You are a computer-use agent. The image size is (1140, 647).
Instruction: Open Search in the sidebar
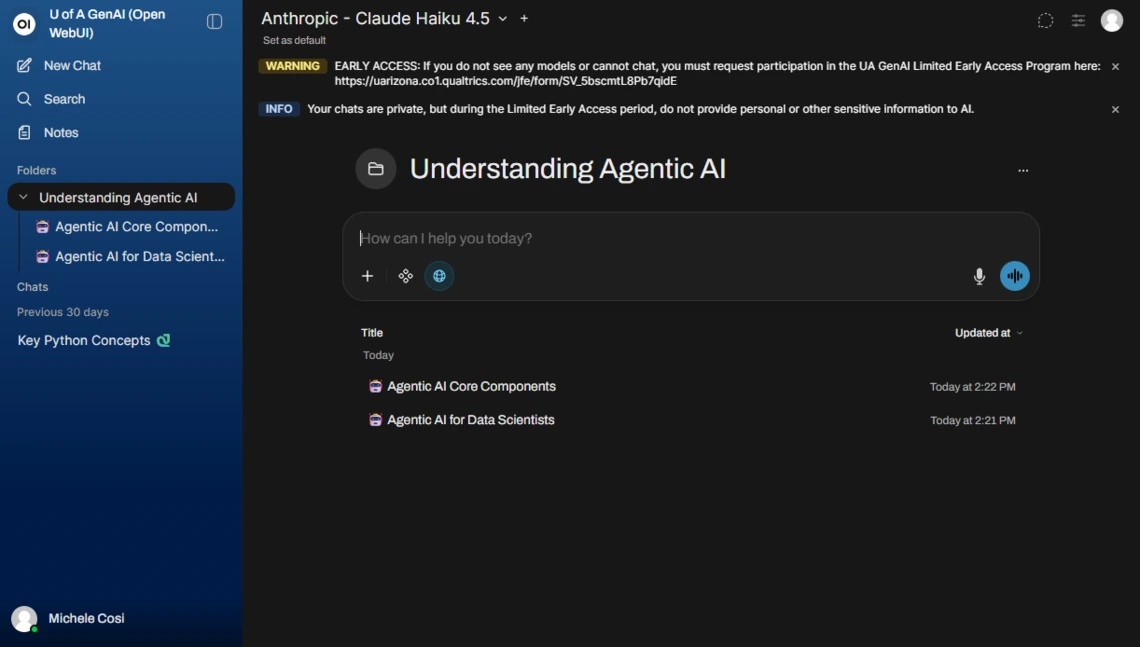pos(64,99)
